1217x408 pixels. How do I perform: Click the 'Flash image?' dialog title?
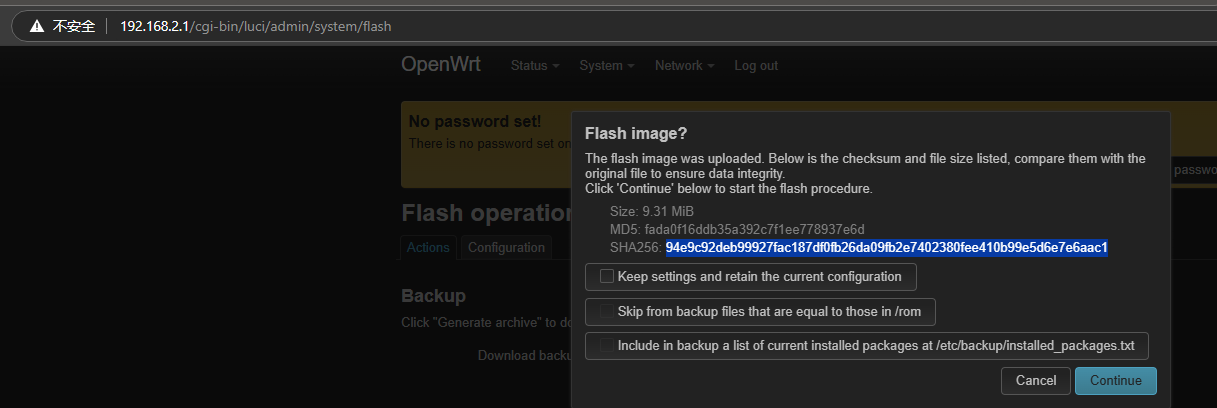[x=636, y=134]
